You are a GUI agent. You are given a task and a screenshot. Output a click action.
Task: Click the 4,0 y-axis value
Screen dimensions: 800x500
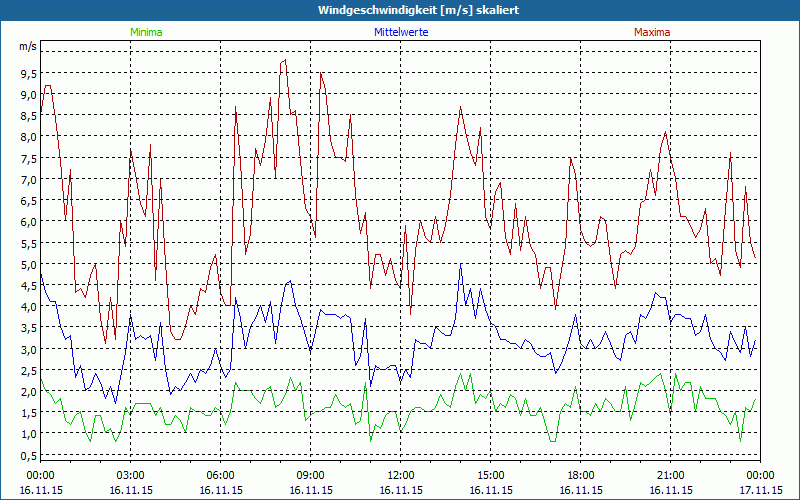coord(28,306)
